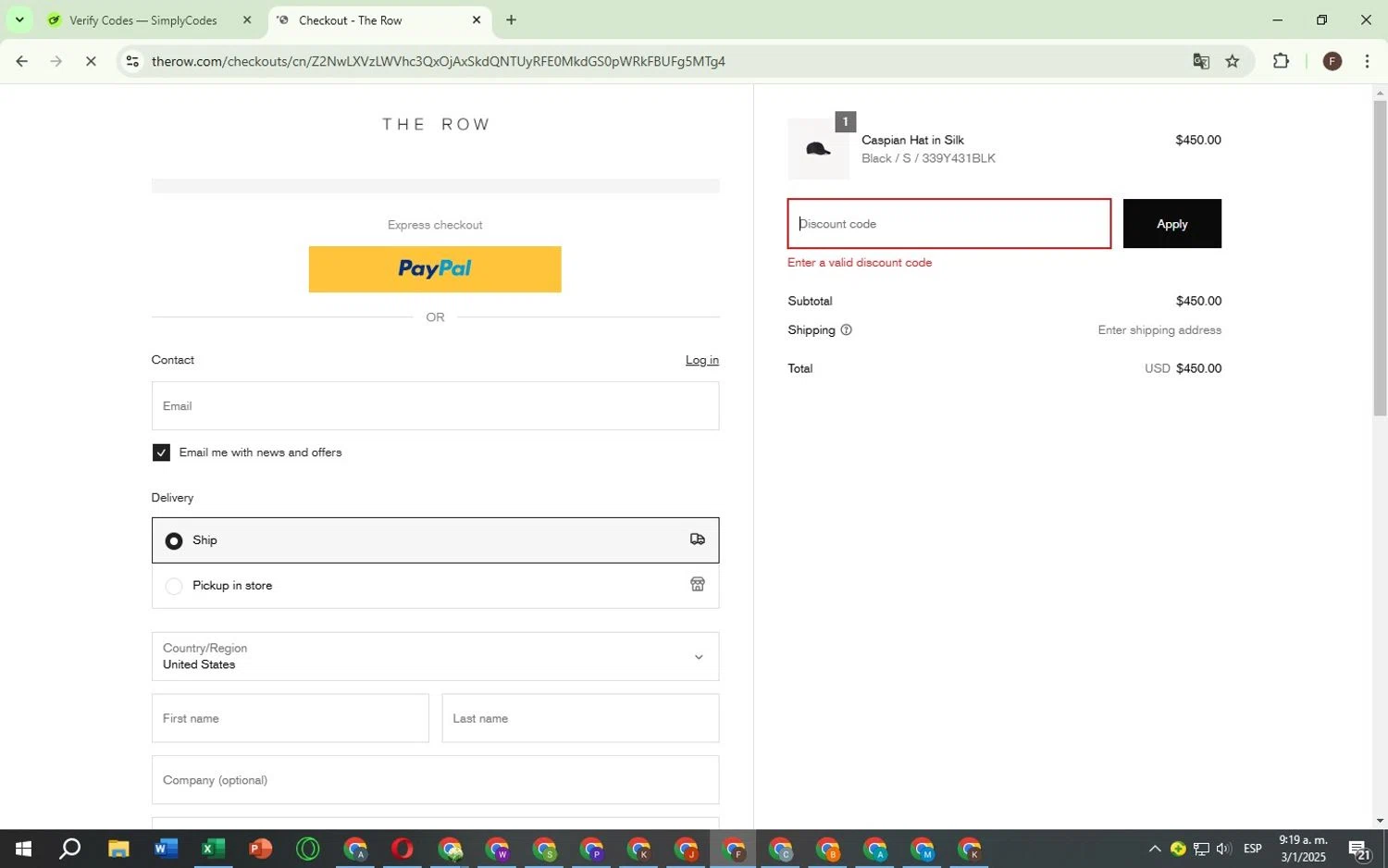Open green circle app in taskbar
Viewport: 1388px width, 868px height.
(307, 849)
